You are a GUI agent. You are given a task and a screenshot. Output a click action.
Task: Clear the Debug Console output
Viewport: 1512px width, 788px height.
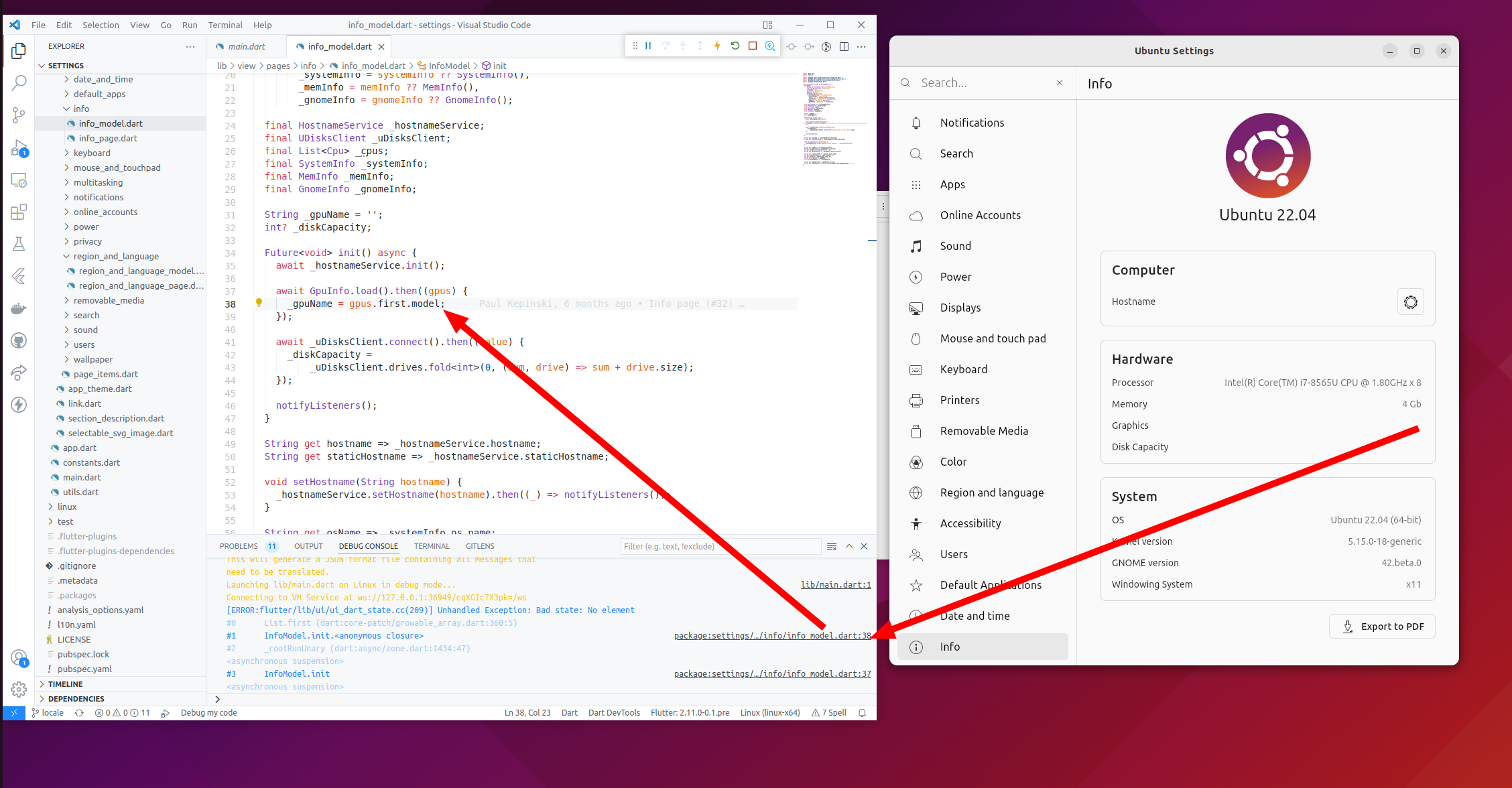coord(832,546)
